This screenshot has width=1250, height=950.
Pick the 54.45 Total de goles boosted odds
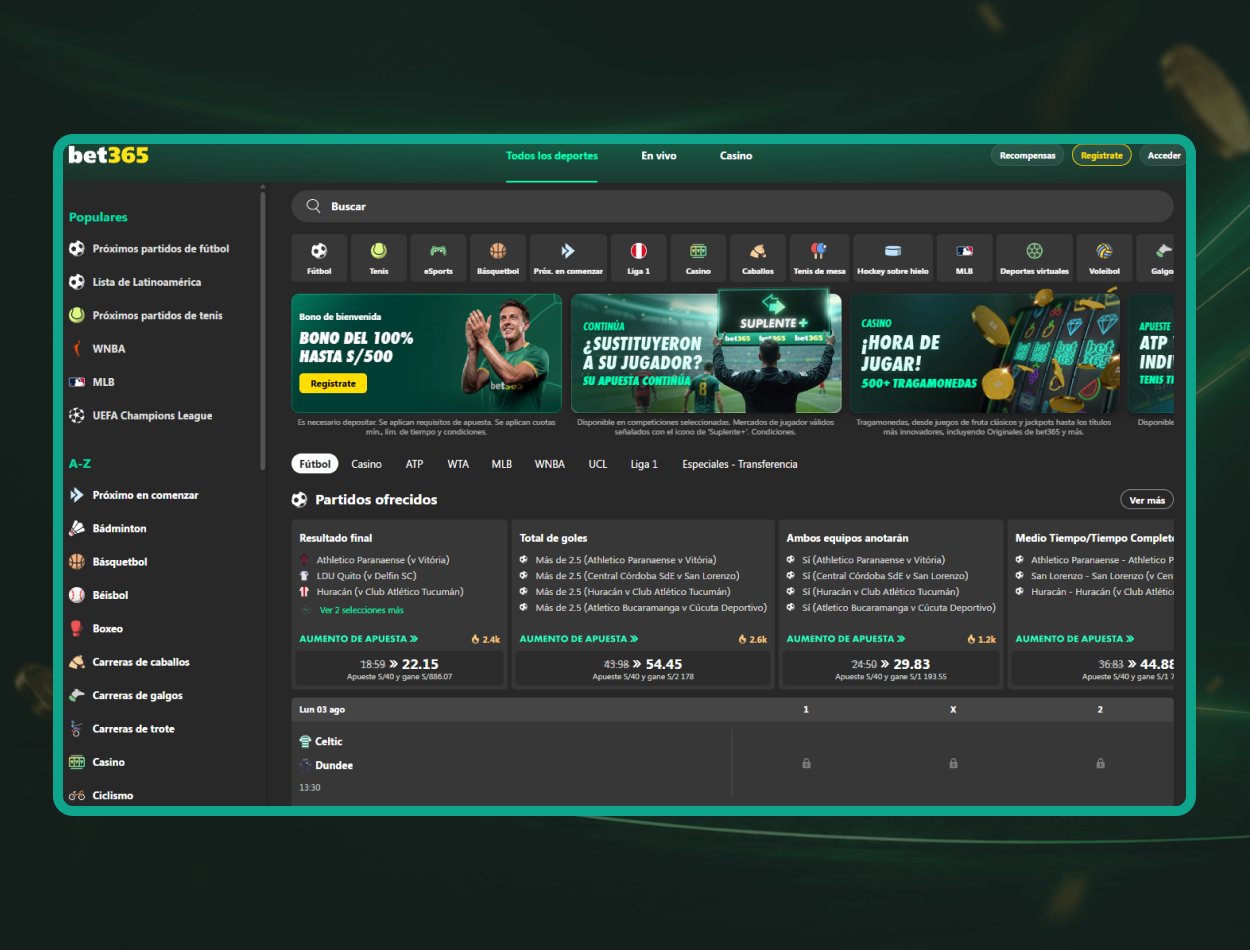[643, 668]
